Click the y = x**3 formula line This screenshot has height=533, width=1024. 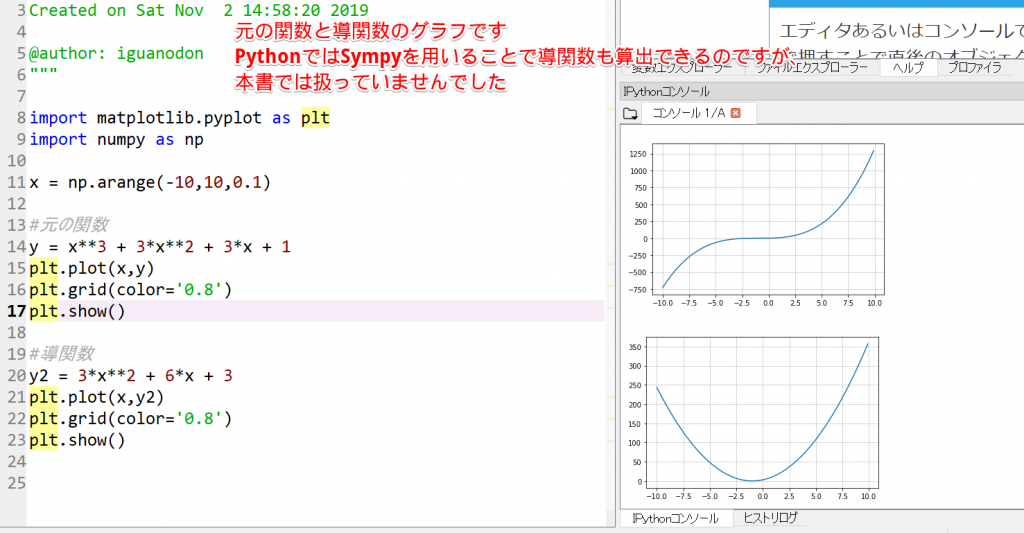pos(160,246)
